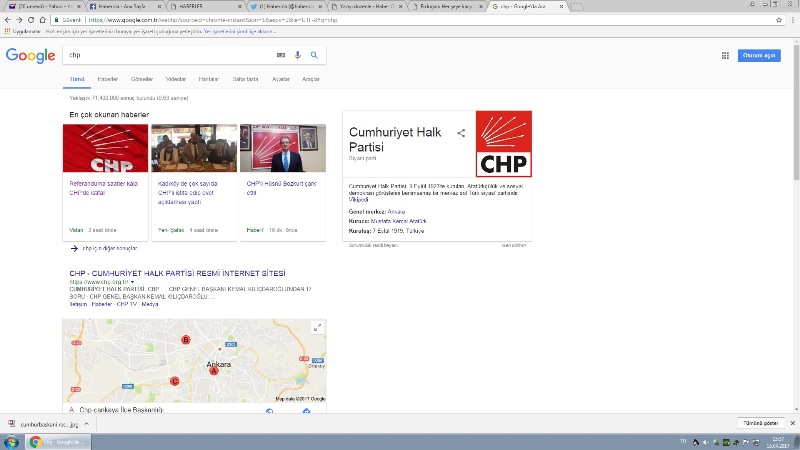Viewport: 800px width, 450px height.
Task: Expand the Daha fazla search menu
Action: 245,79
